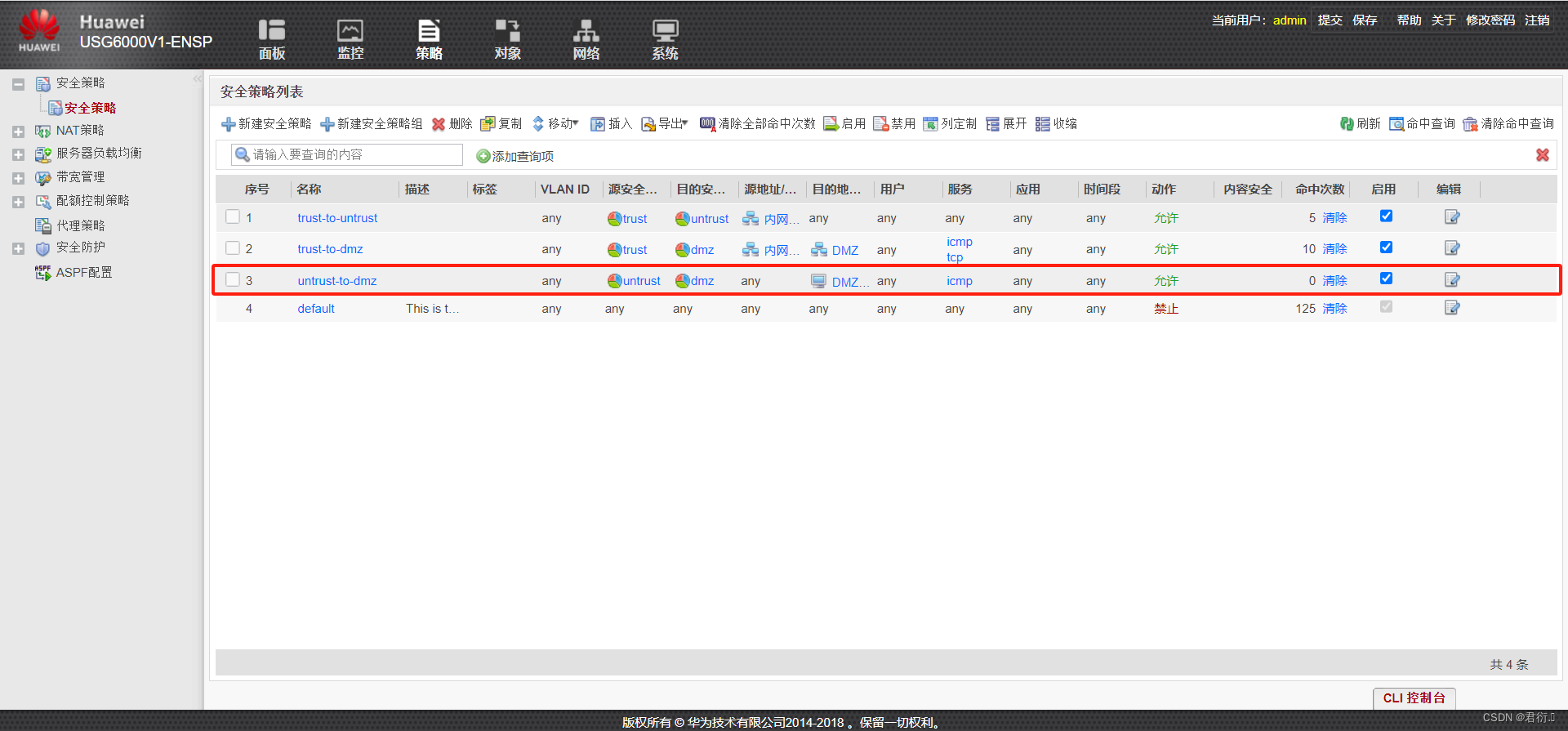Click 清除命中查询 button
Image resolution: width=1568 pixels, height=731 pixels.
[1508, 123]
